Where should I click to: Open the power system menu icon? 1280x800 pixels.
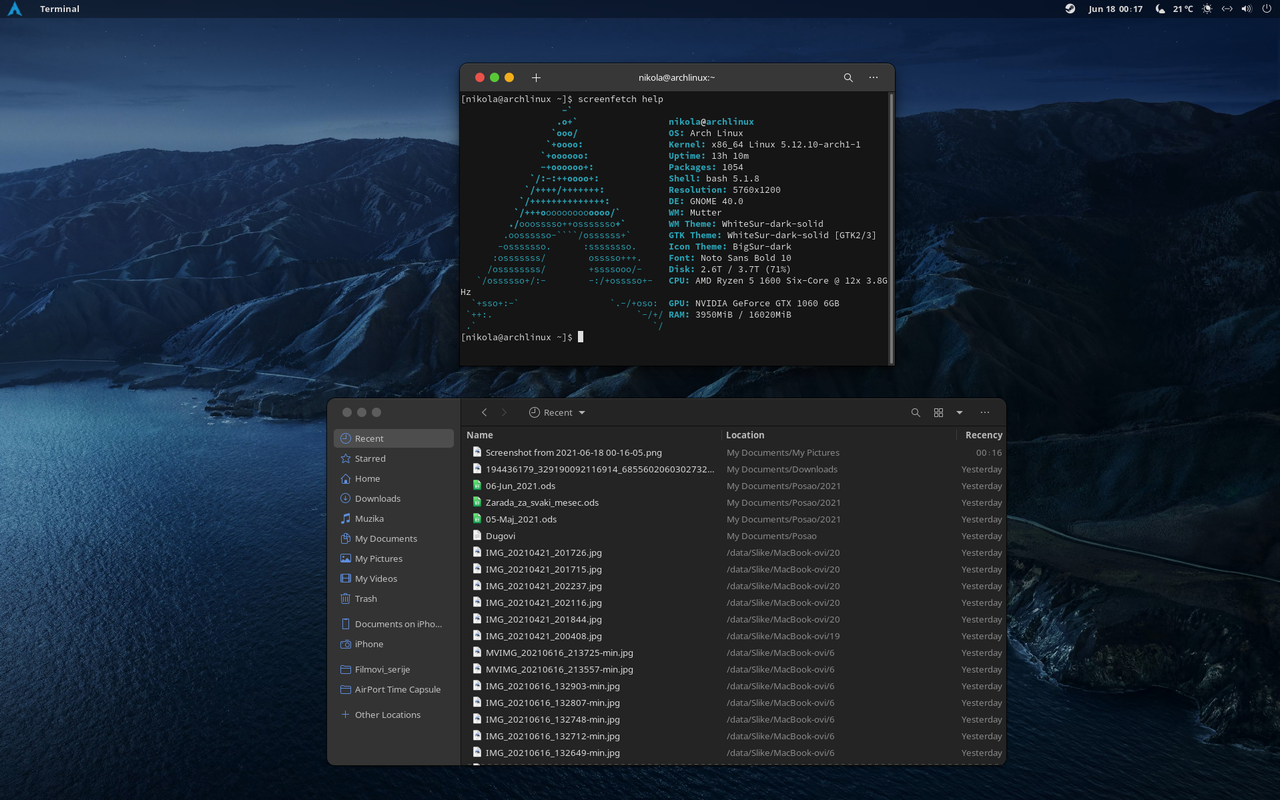click(1265, 9)
